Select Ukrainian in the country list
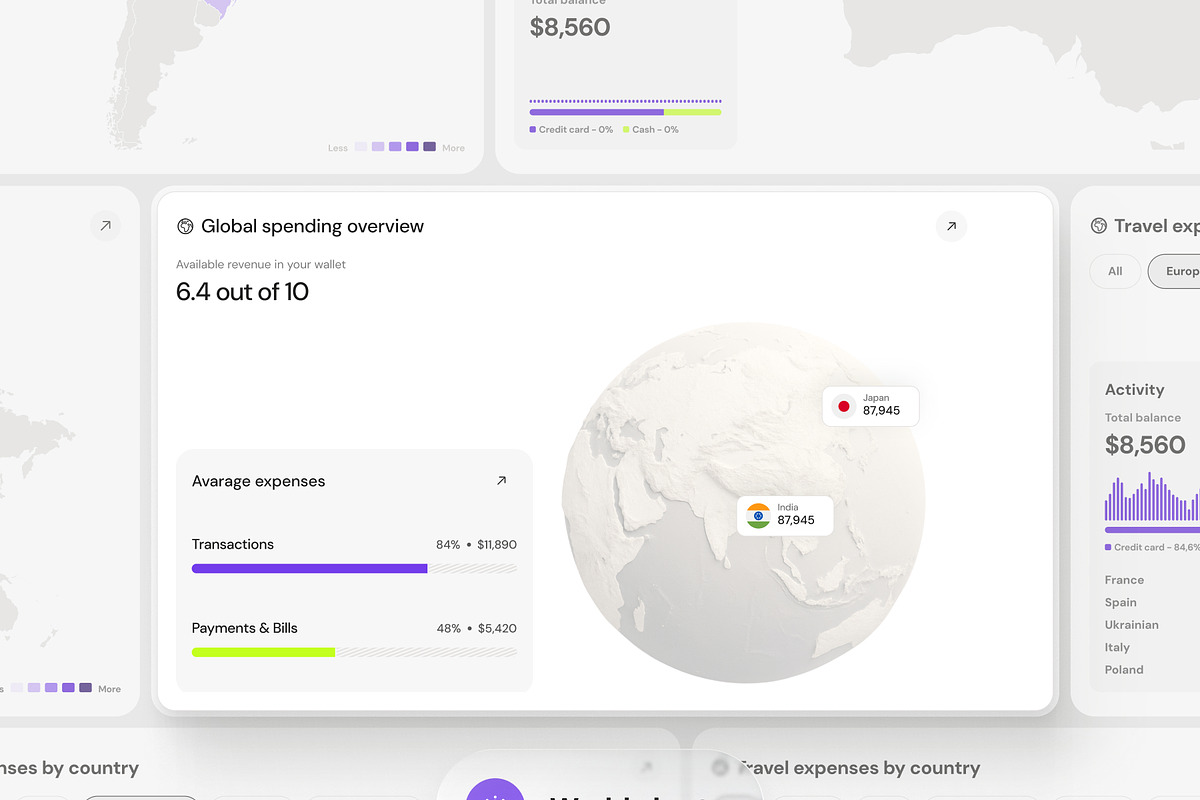Image resolution: width=1200 pixels, height=800 pixels. coord(1132,625)
